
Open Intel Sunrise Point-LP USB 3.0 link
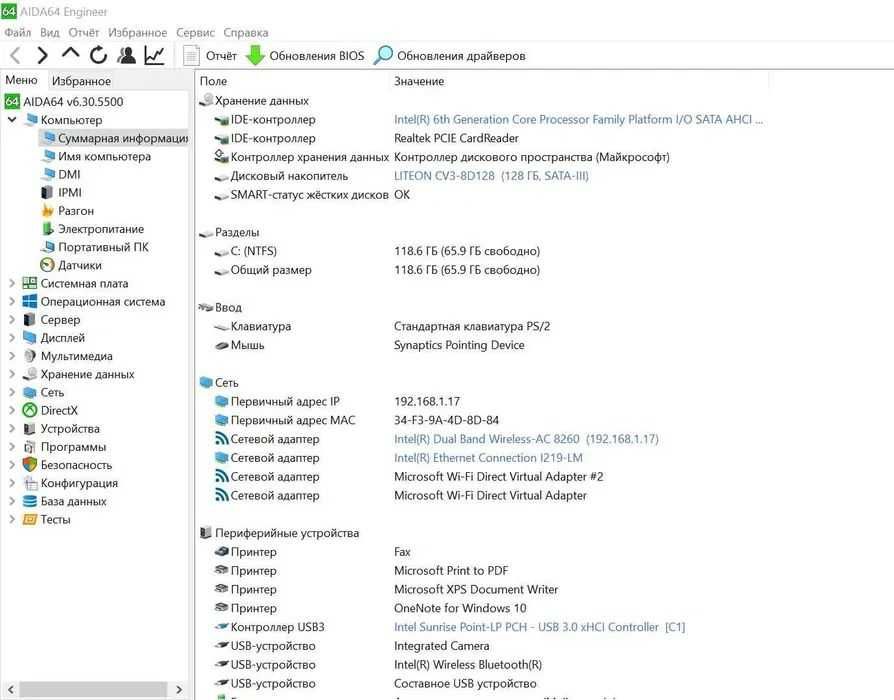[539, 627]
